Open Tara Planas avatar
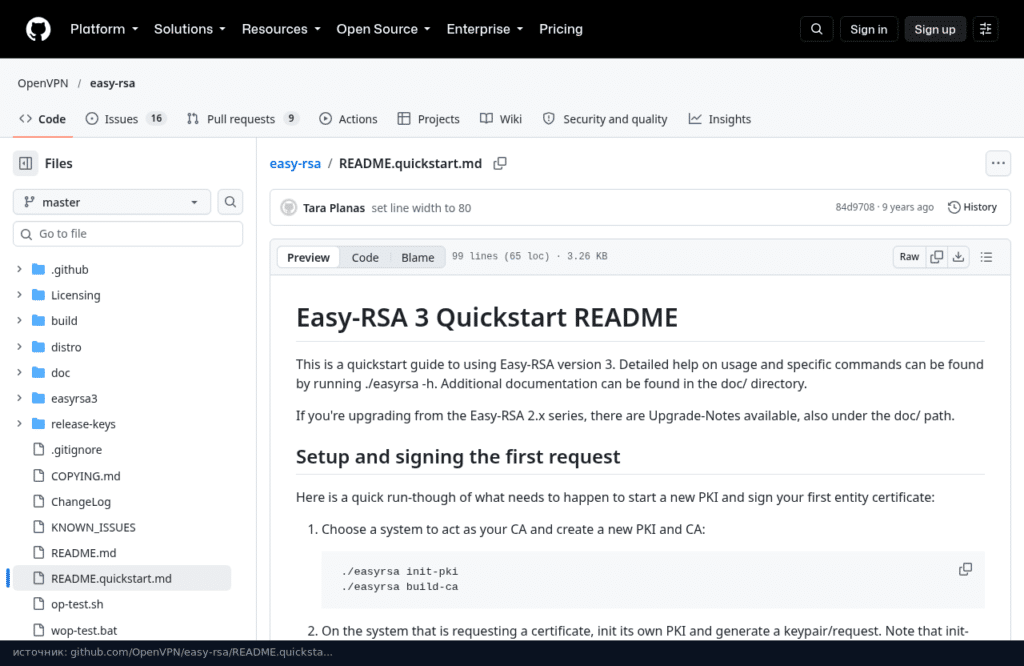 [289, 208]
